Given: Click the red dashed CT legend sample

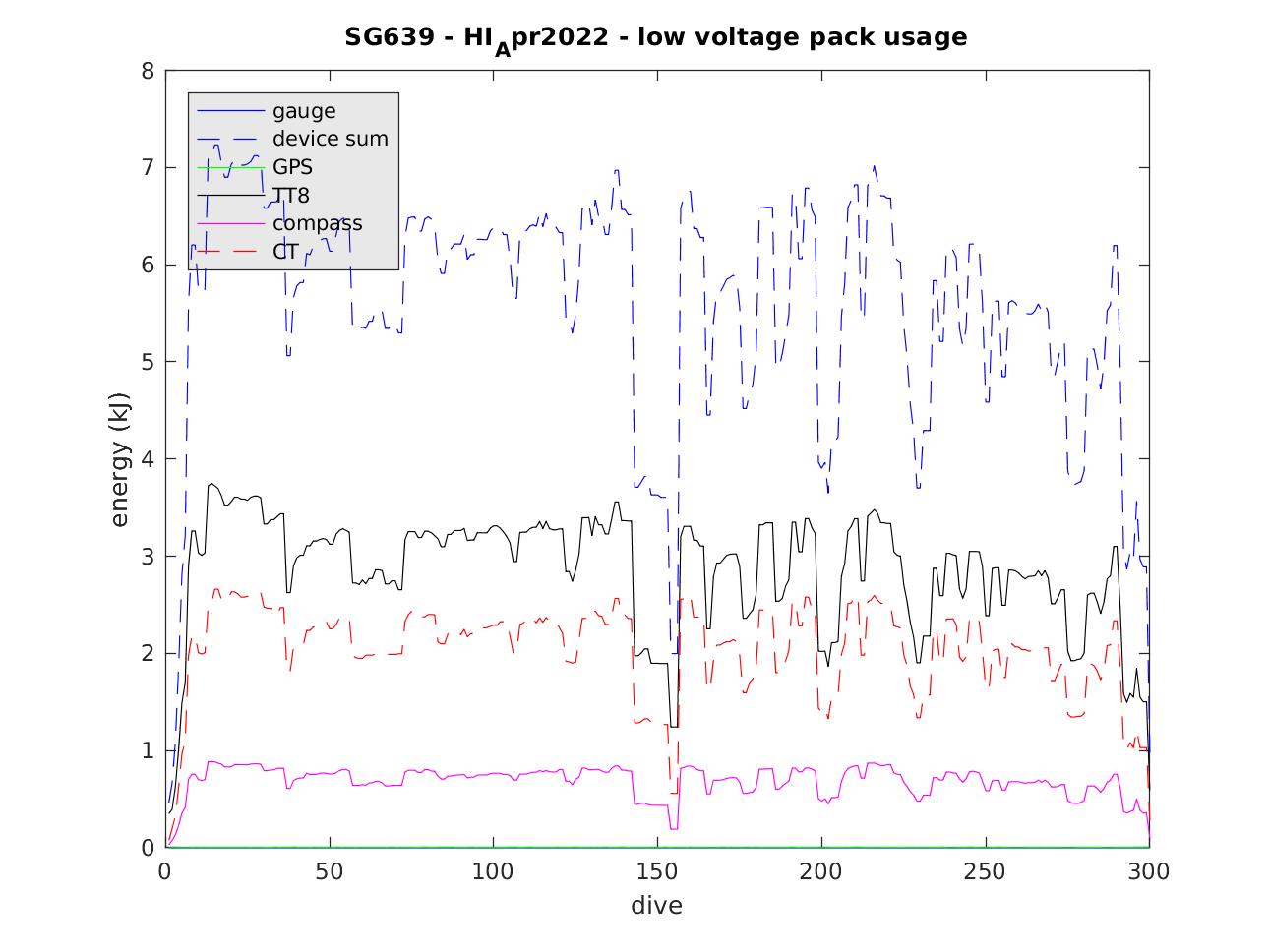Looking at the screenshot, I should [231, 252].
